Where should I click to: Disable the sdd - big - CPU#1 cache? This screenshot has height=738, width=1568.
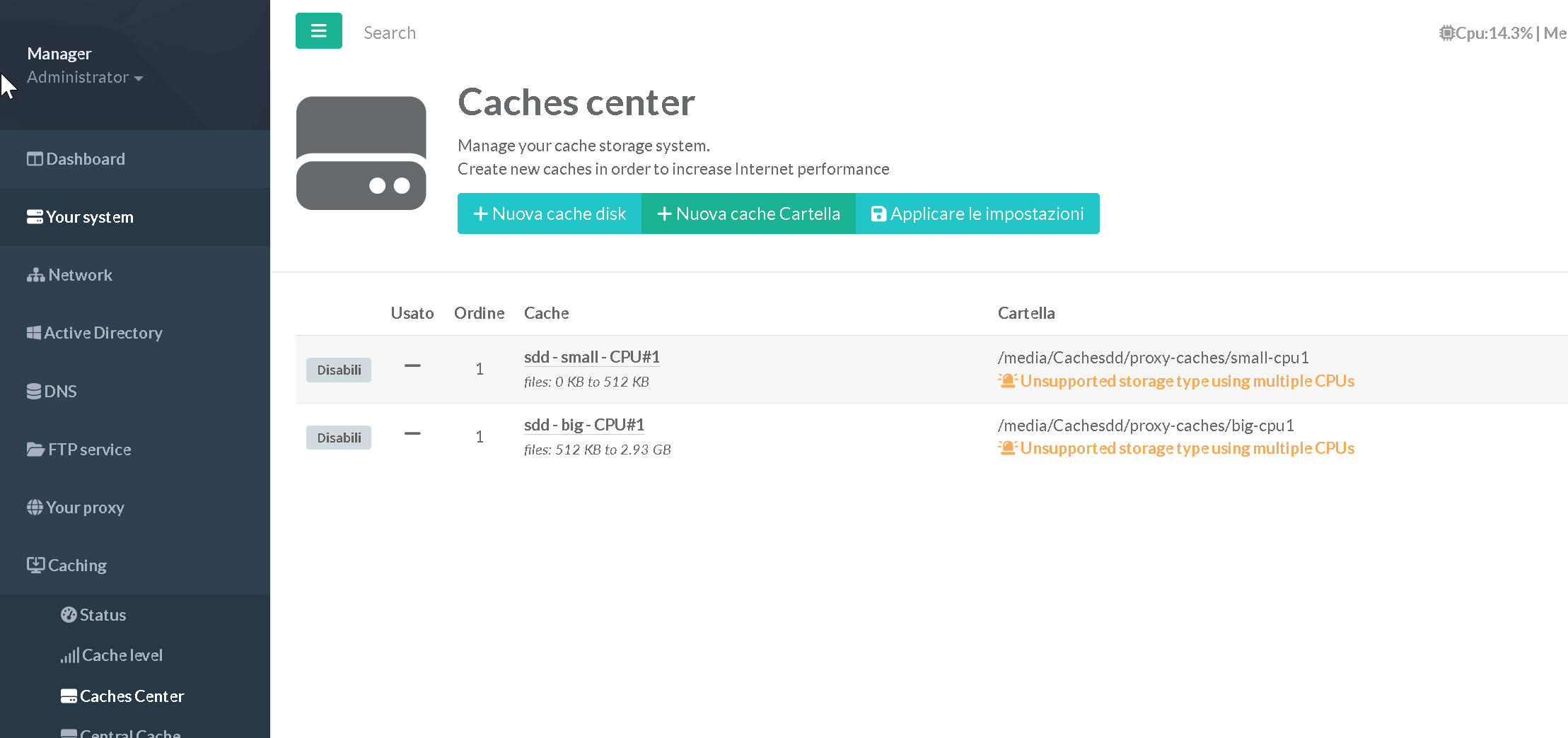(x=339, y=438)
